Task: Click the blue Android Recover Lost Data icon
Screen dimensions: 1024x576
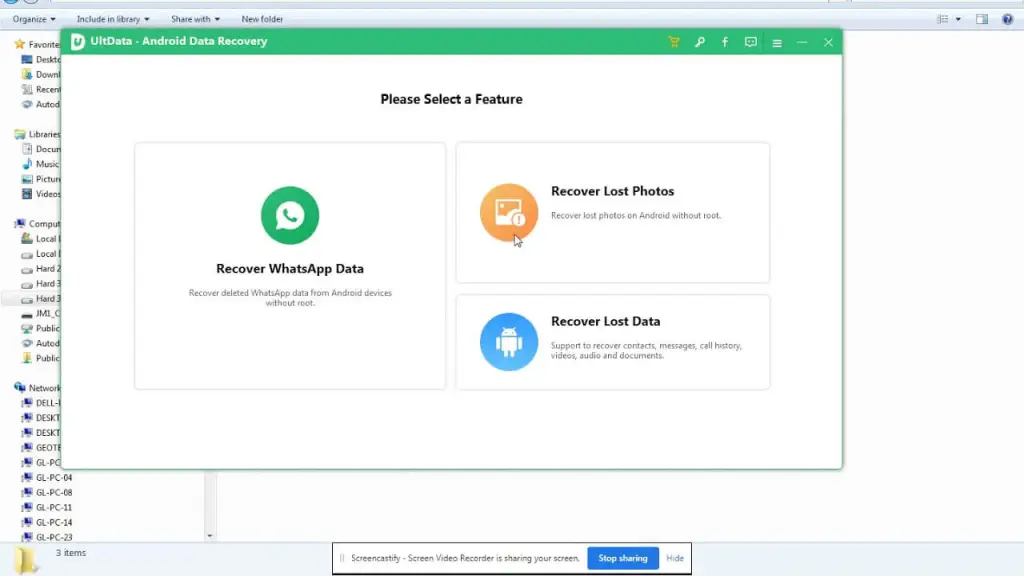Action: [x=508, y=342]
